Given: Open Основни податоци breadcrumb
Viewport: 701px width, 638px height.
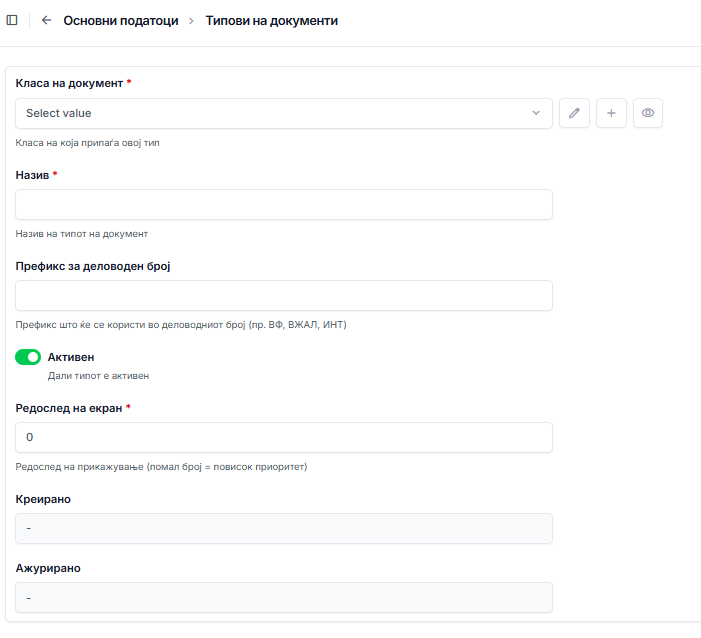Looking at the screenshot, I should coord(121,21).
